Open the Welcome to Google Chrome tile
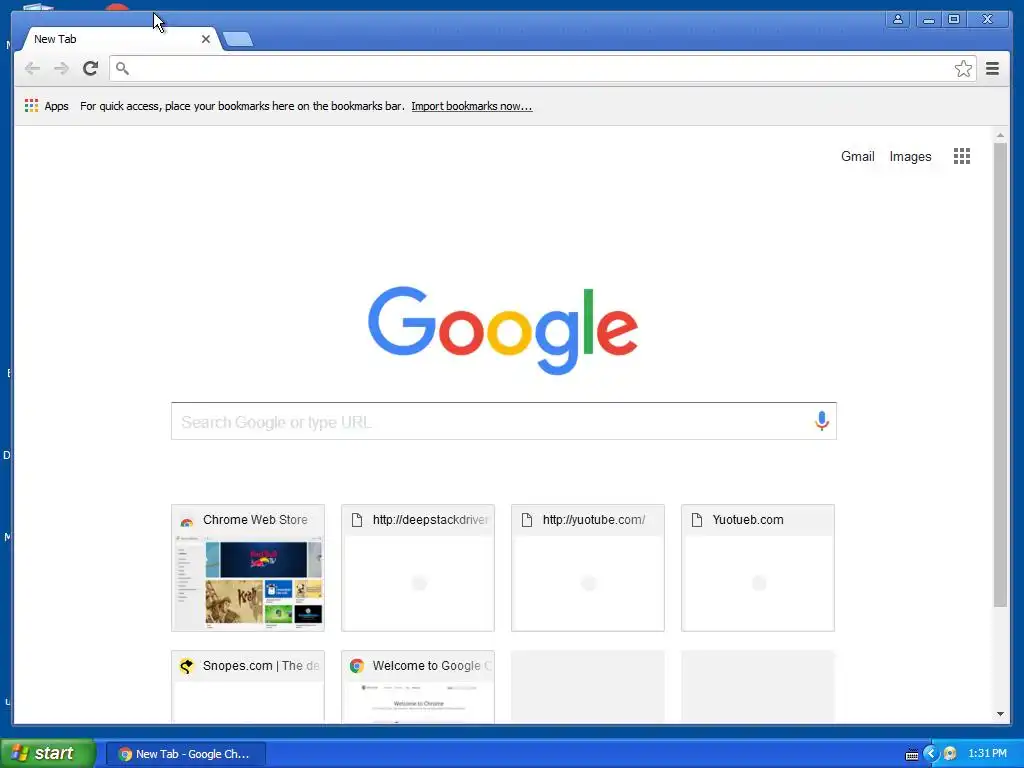The image size is (1024, 768). tap(418, 686)
